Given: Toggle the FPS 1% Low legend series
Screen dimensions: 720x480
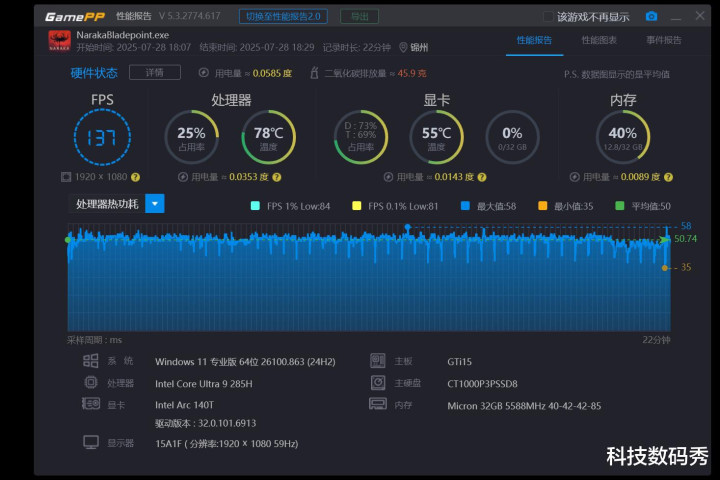Looking at the screenshot, I should point(255,206).
